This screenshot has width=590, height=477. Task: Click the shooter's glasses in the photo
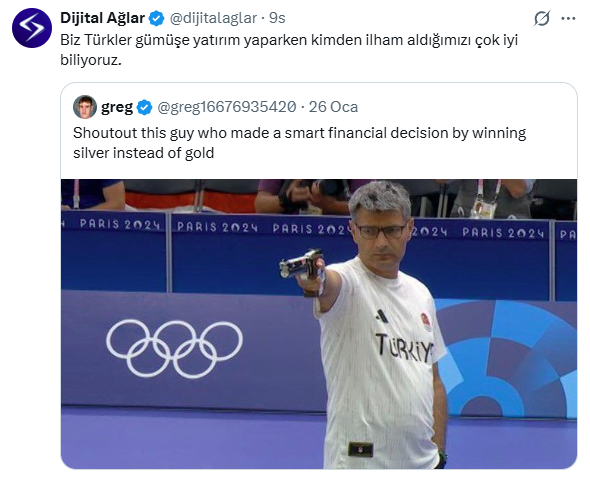point(380,231)
